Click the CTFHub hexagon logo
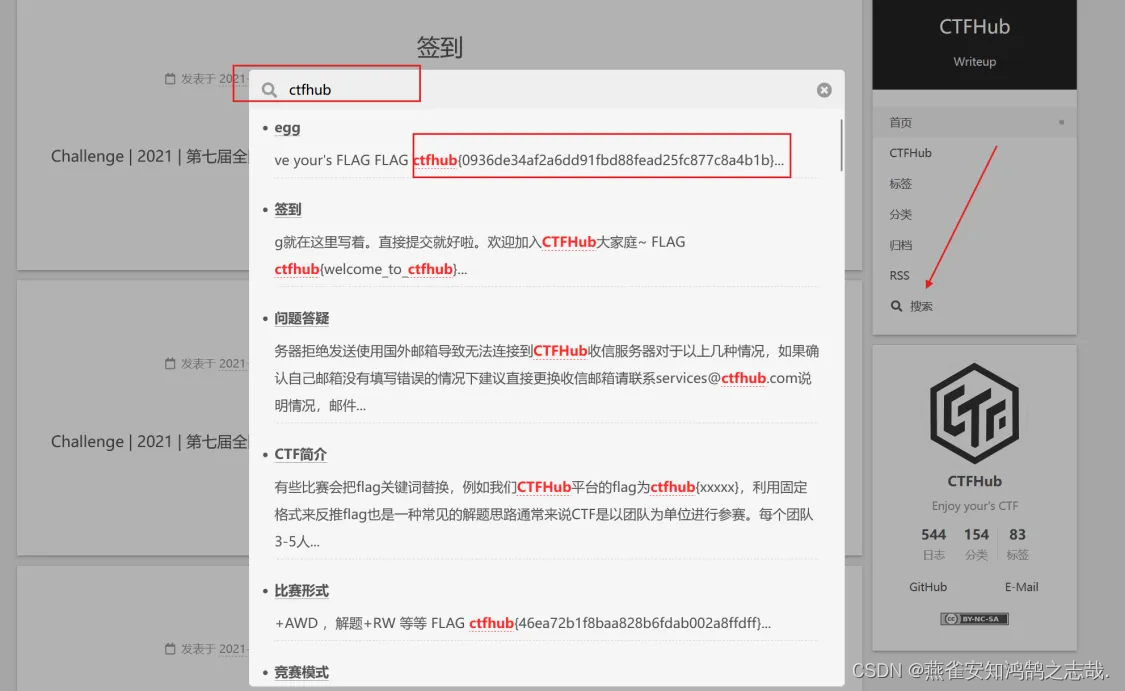The height and width of the screenshot is (691, 1125). pos(974,413)
